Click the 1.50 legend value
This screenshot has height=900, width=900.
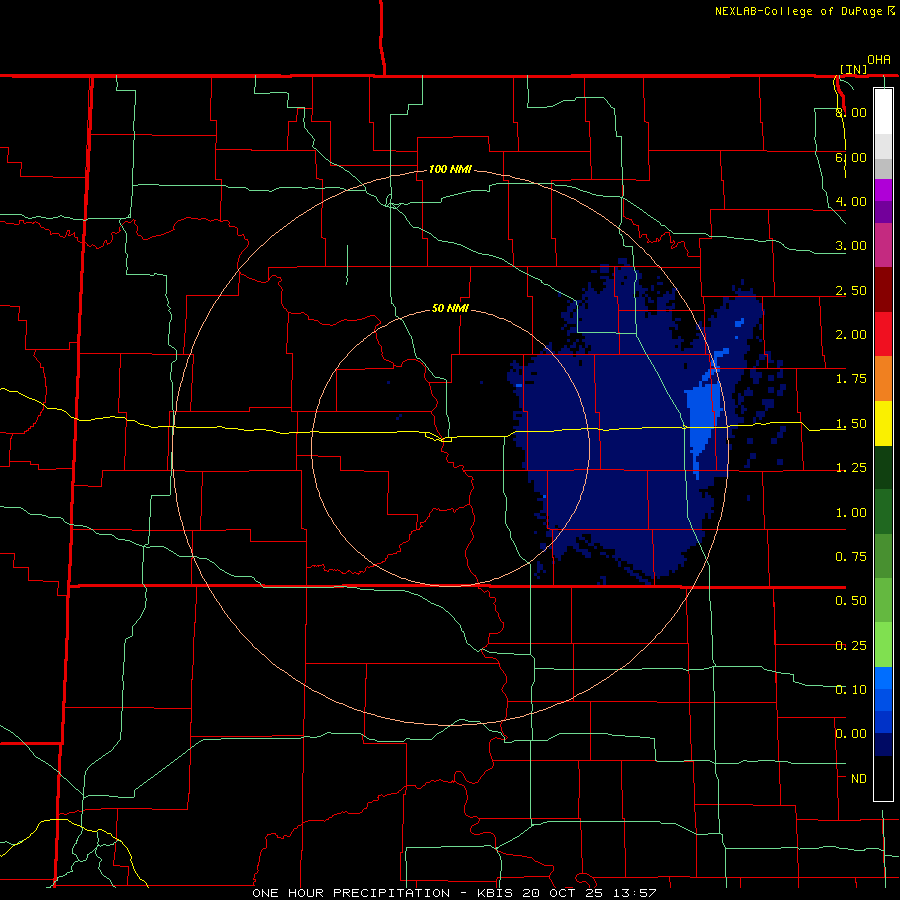tap(851, 424)
